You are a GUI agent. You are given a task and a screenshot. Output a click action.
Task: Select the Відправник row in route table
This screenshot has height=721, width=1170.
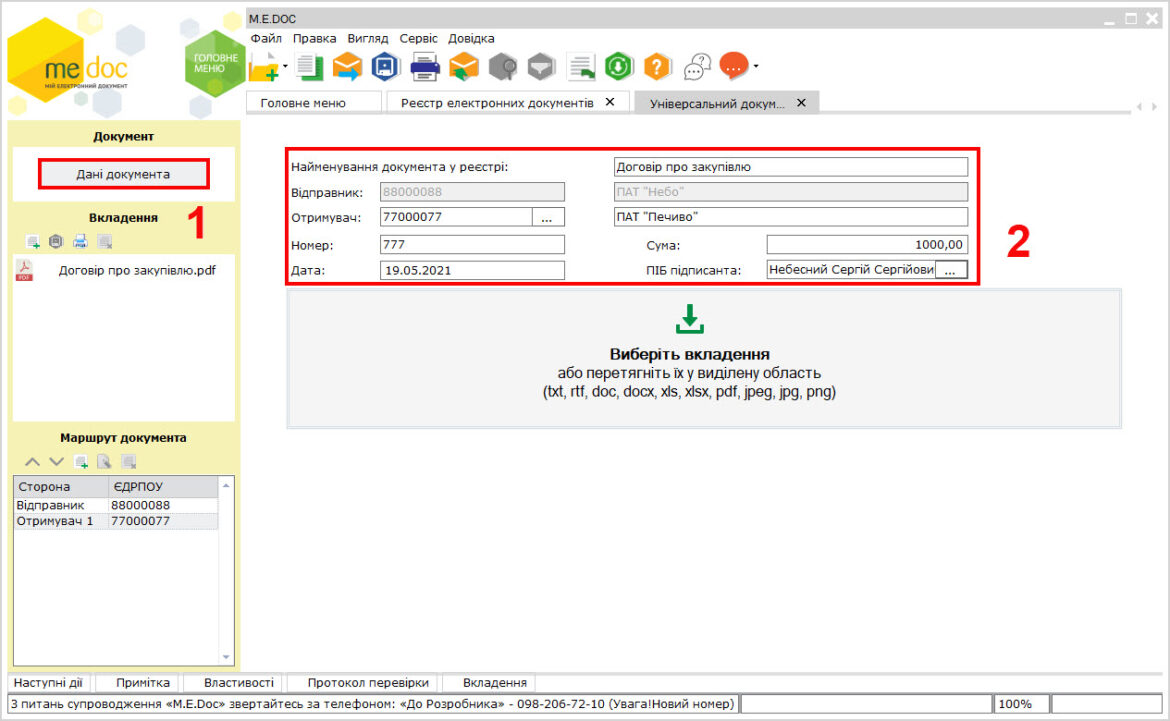(x=116, y=505)
